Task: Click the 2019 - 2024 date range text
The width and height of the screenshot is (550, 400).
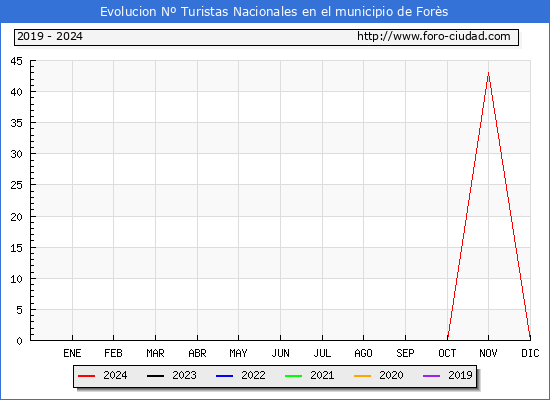Action: click(50, 36)
